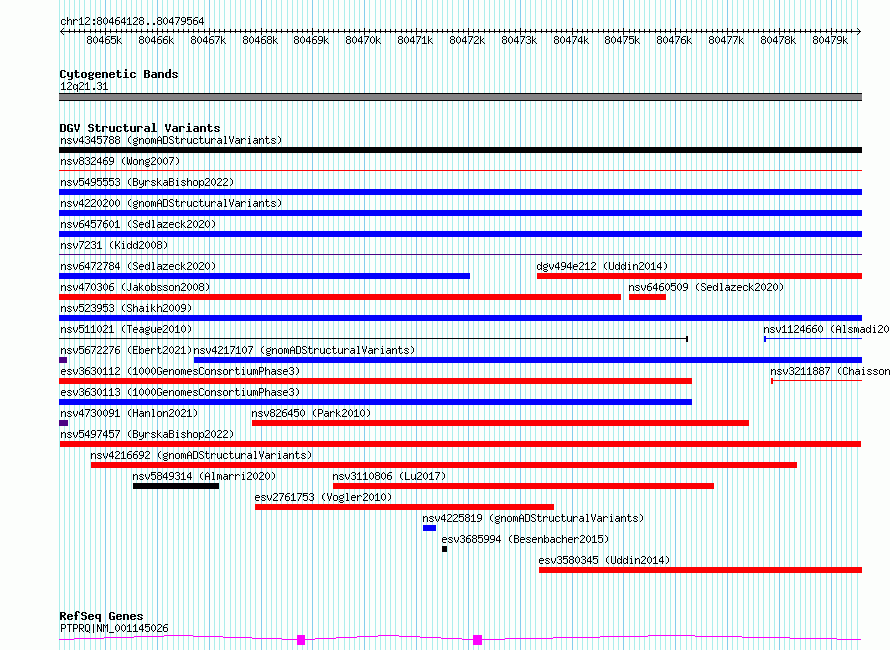Open nsv826450 (Park2010) label
Image resolution: width=890 pixels, height=650 pixels.
point(311,413)
